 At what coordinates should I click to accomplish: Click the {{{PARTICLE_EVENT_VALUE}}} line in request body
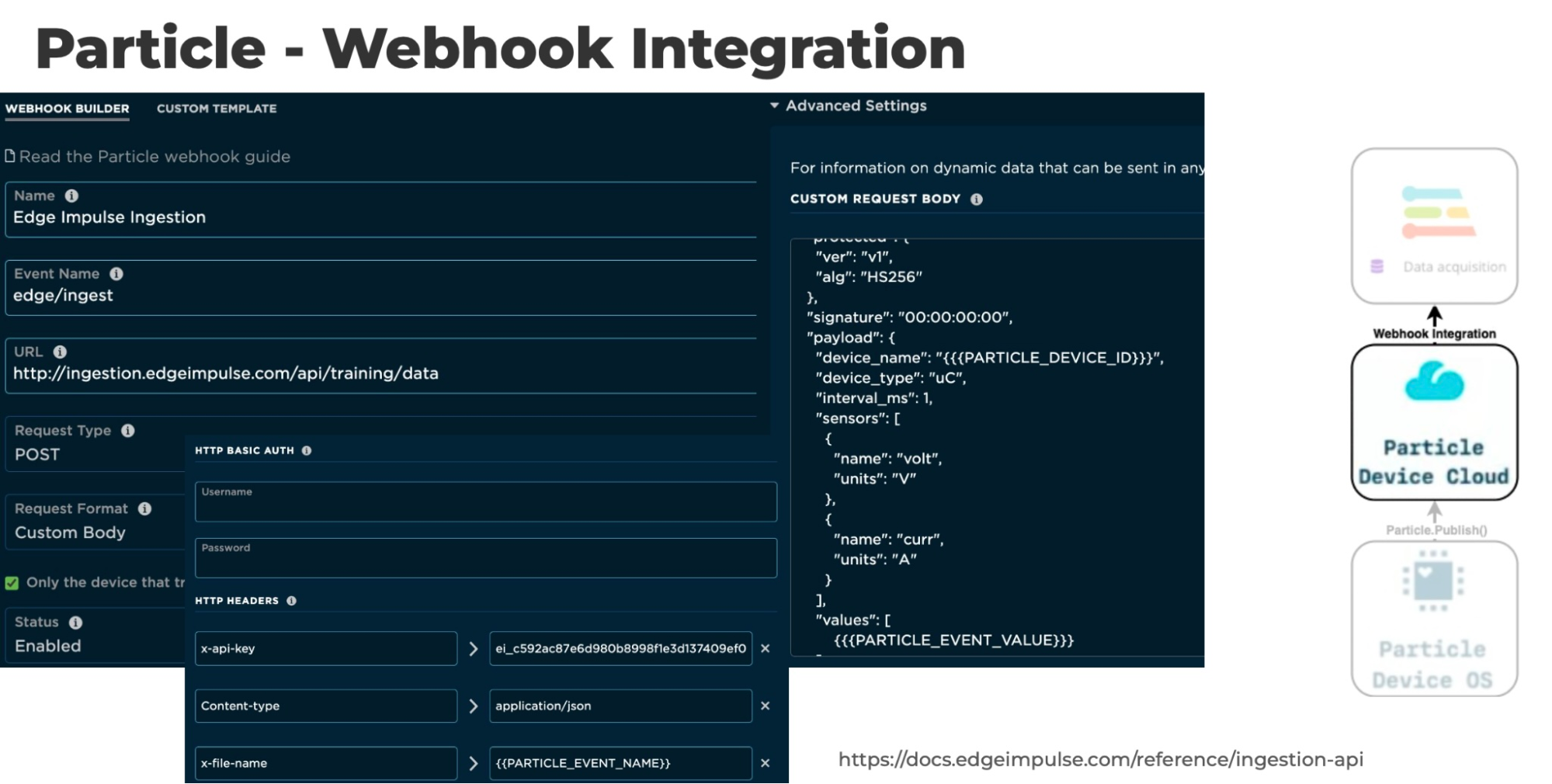pyautogui.click(x=953, y=640)
